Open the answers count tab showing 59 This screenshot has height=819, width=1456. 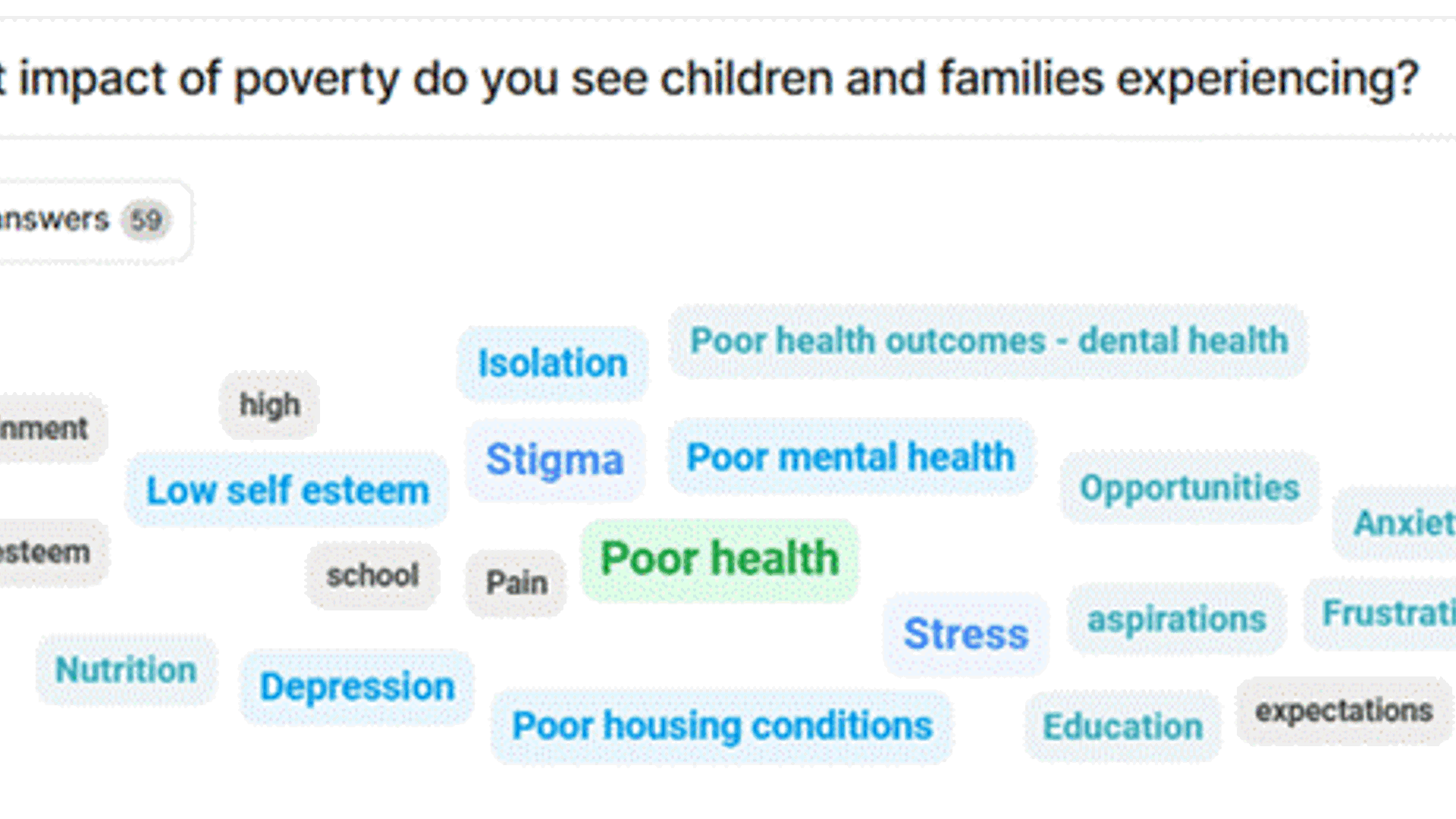(93, 221)
